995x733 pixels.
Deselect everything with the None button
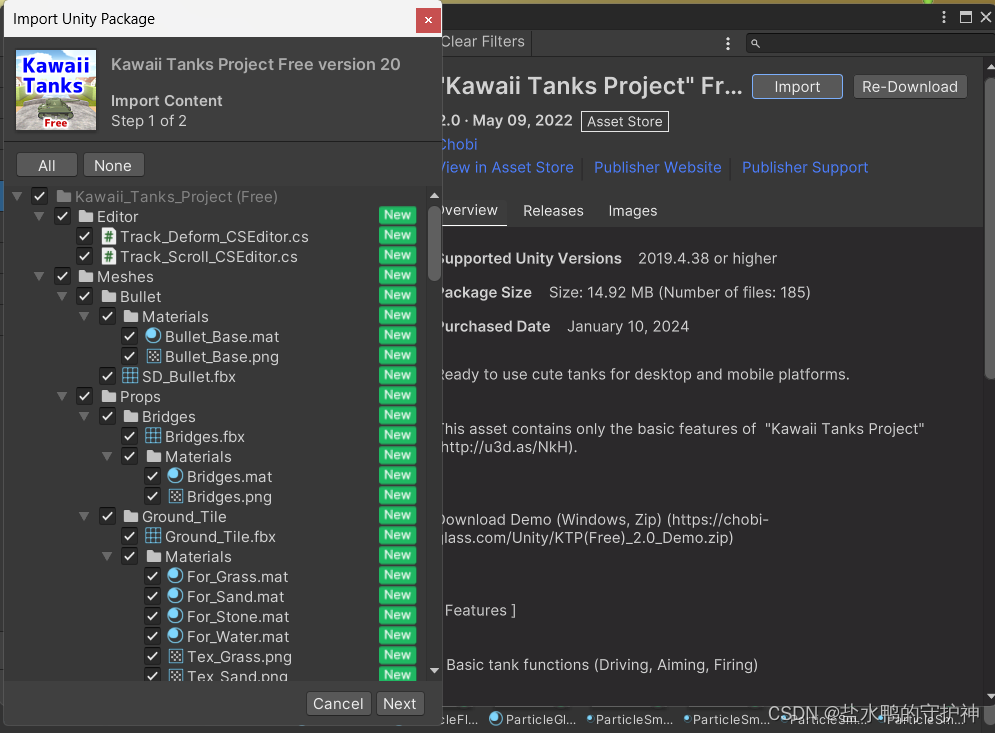click(x=113, y=165)
